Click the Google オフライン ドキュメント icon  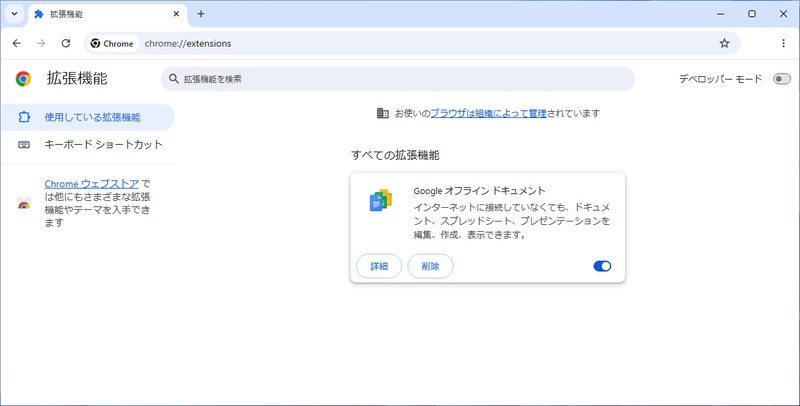pyautogui.click(x=381, y=200)
